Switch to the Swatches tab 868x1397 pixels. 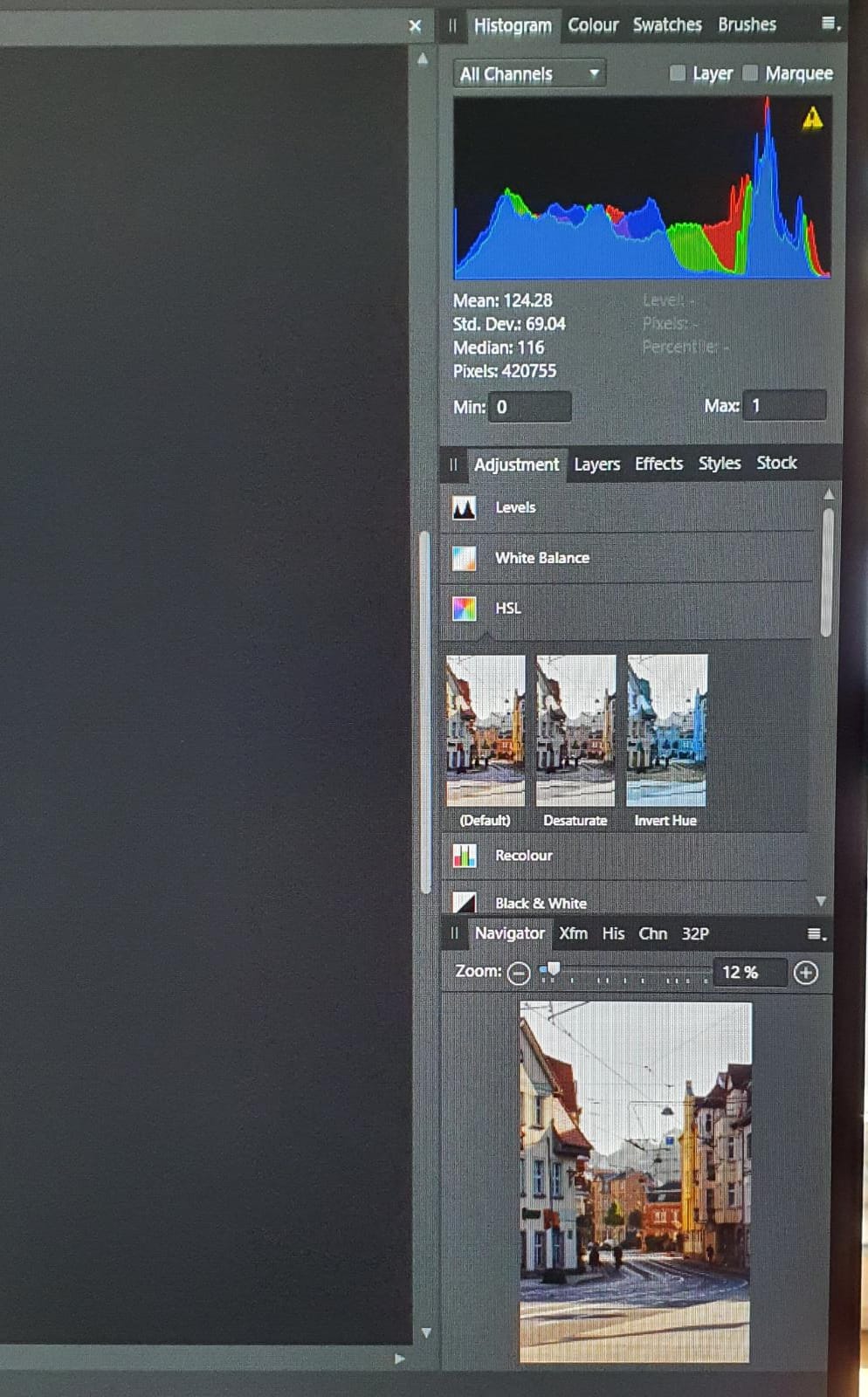pyautogui.click(x=667, y=25)
